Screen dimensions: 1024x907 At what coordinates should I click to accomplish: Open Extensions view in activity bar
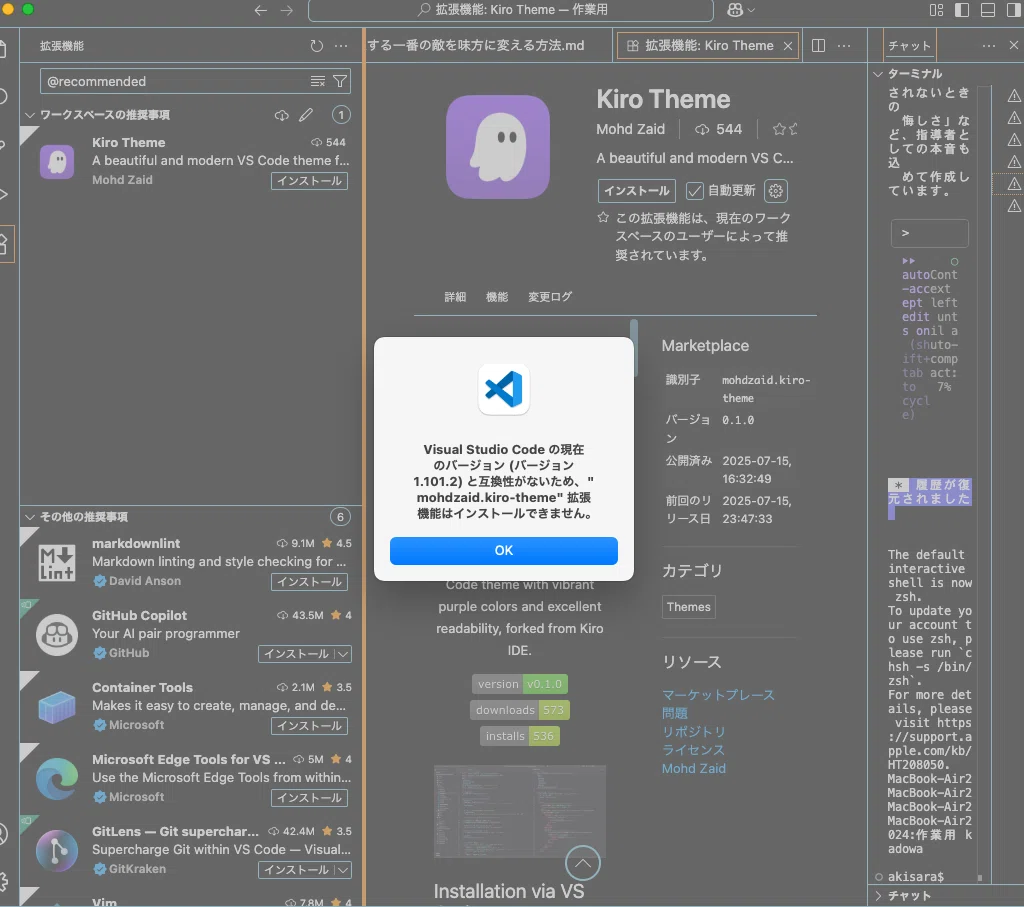click(x=5, y=244)
